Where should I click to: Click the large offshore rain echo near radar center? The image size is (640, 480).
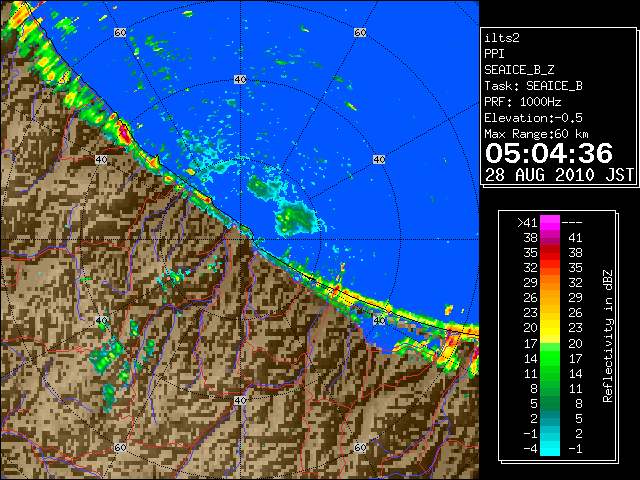[296, 218]
